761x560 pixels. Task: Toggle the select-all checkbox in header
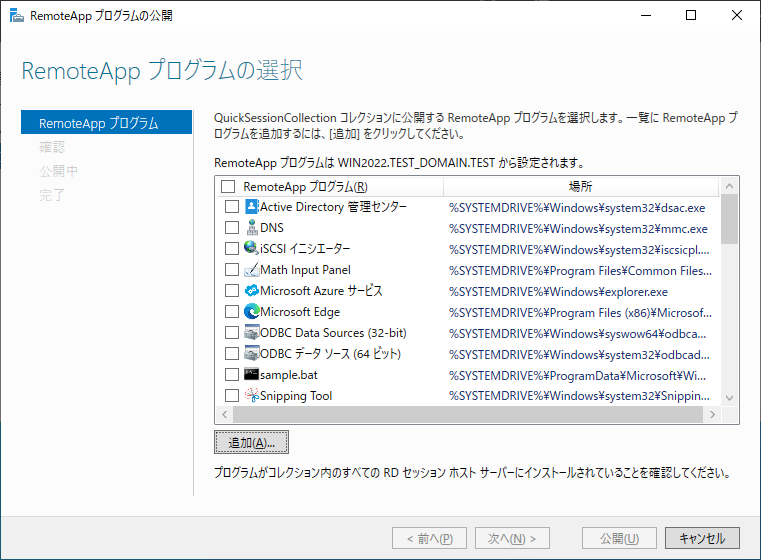[228, 187]
